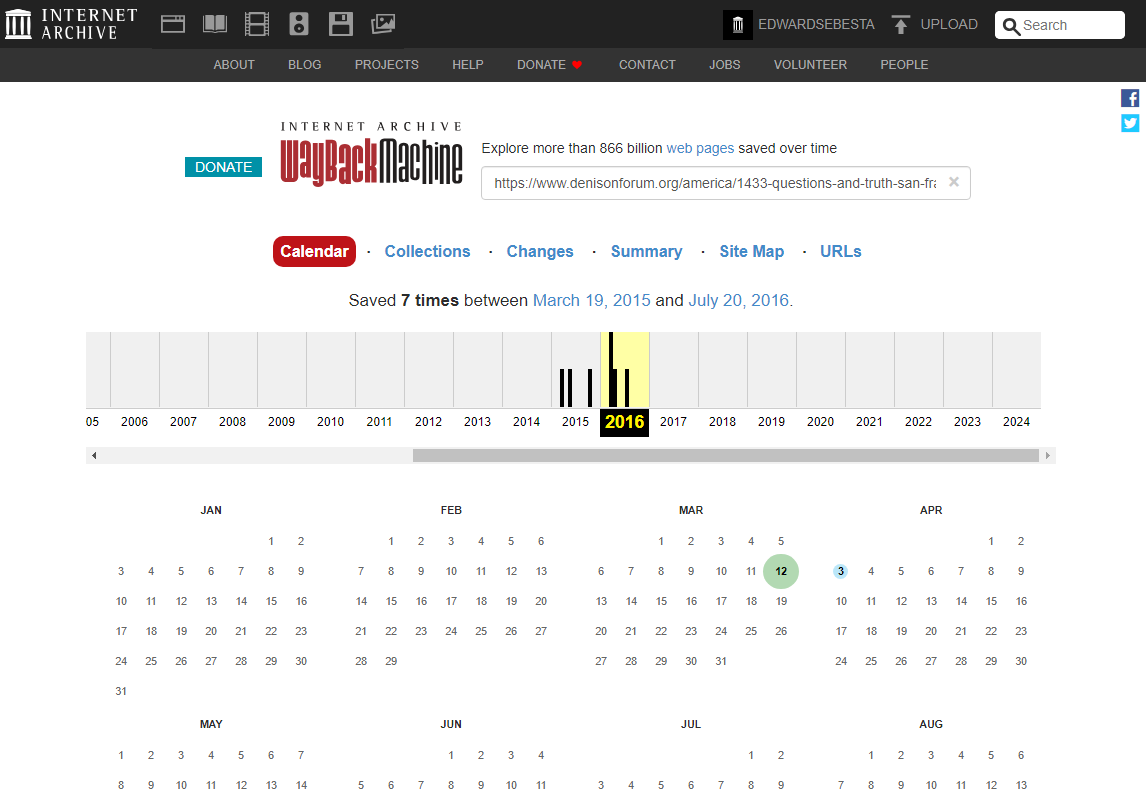Open the CONTACT menu item
Viewport: 1146px width, 807px height.
pyautogui.click(x=647, y=65)
